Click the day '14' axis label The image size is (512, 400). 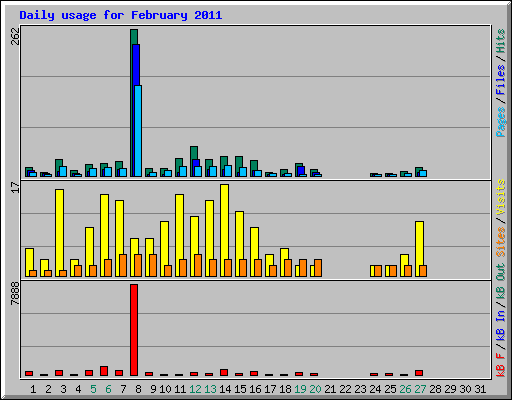tap(225, 389)
